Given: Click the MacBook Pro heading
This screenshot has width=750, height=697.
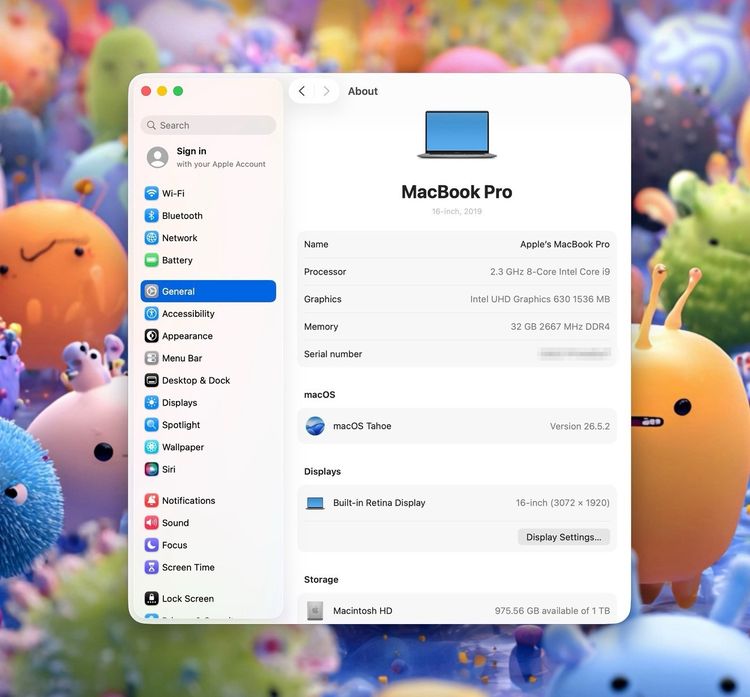Looking at the screenshot, I should 457,192.
